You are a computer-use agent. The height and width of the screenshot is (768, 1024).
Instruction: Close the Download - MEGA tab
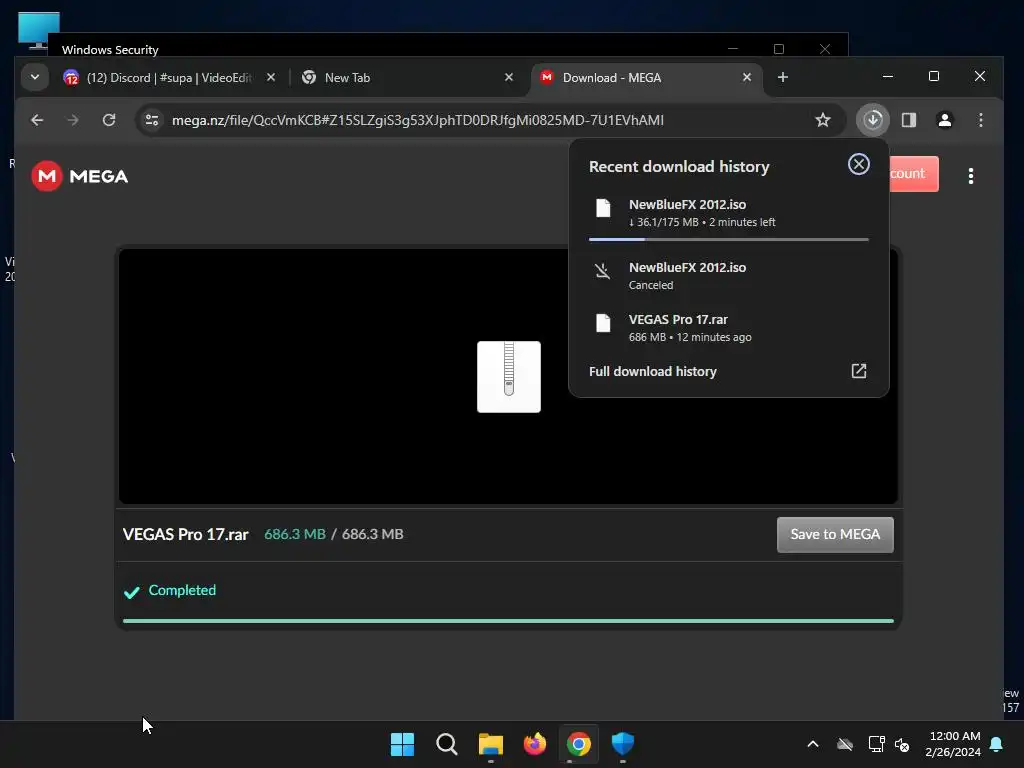747,78
